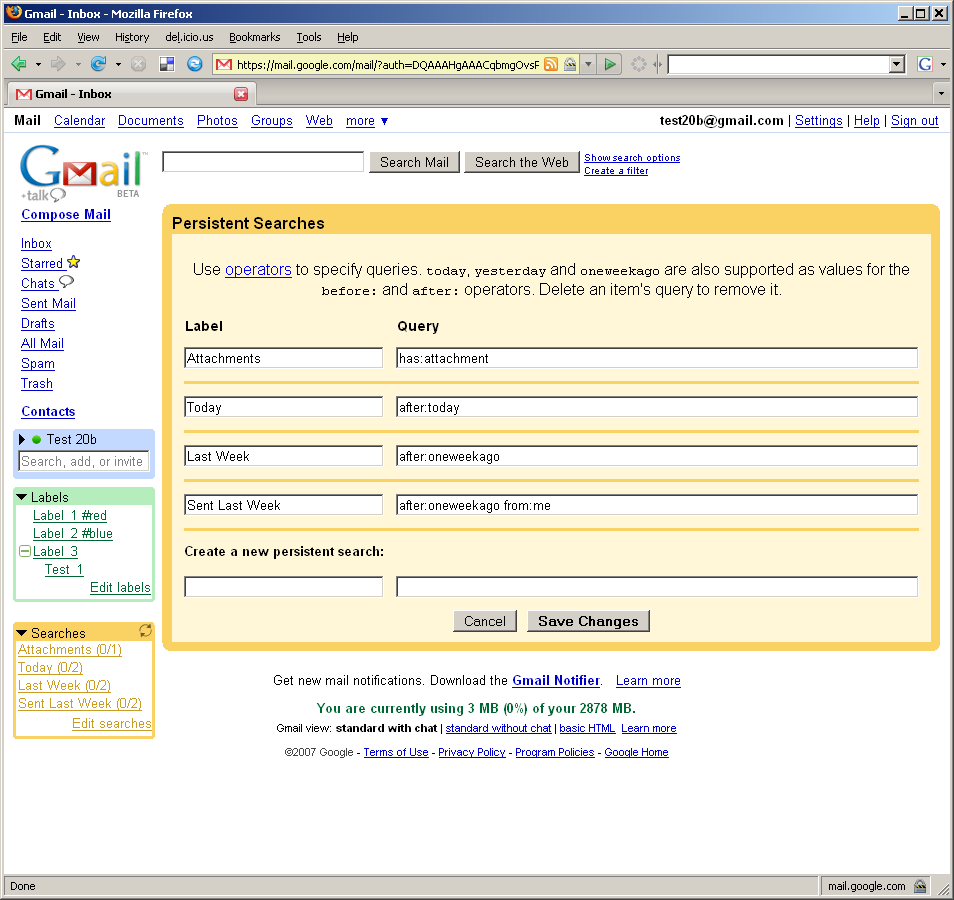This screenshot has width=954, height=900.
Task: Close the Gmail - Inbox tab
Action: click(x=241, y=94)
